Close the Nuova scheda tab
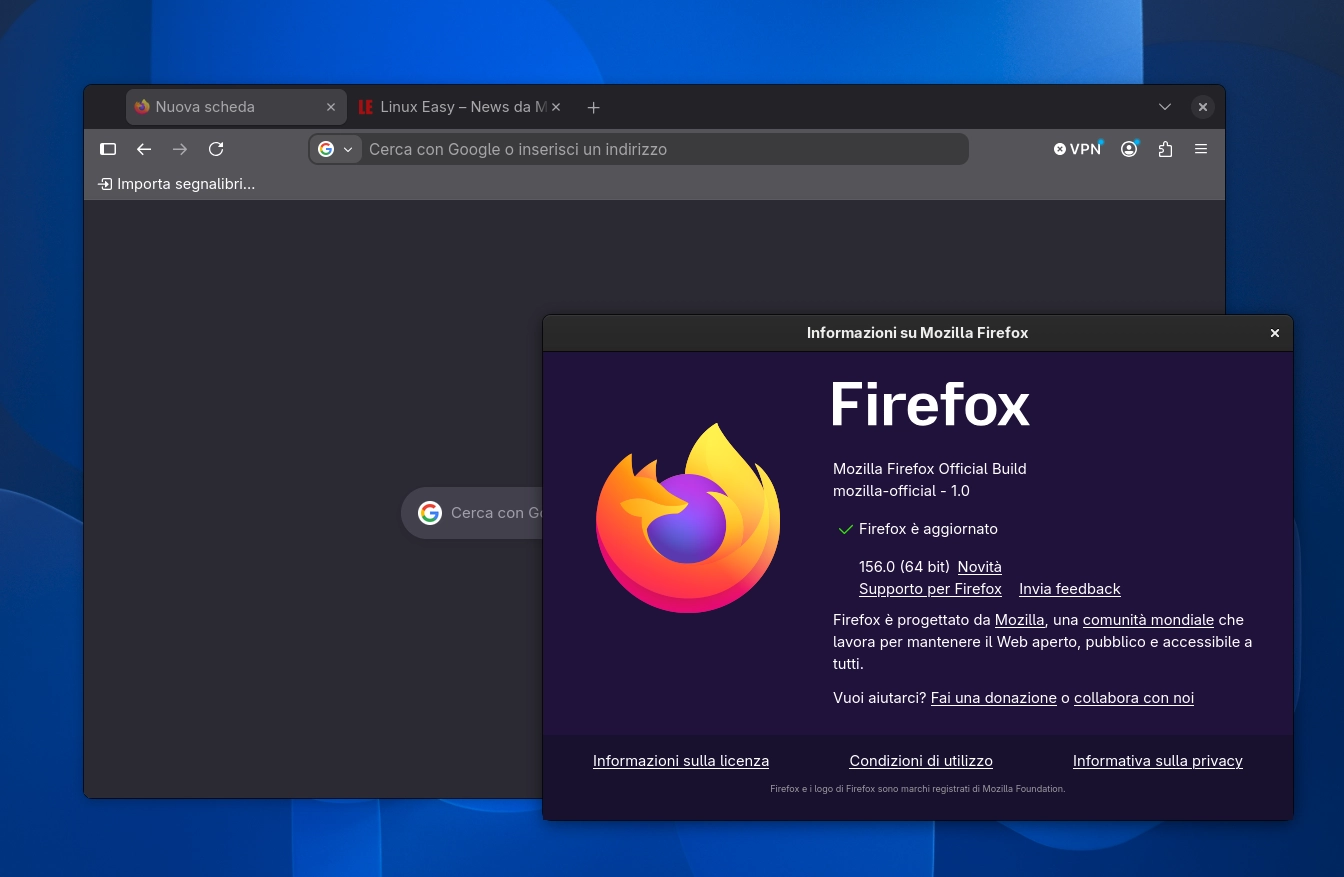Image resolution: width=1344 pixels, height=877 pixels. [331, 107]
